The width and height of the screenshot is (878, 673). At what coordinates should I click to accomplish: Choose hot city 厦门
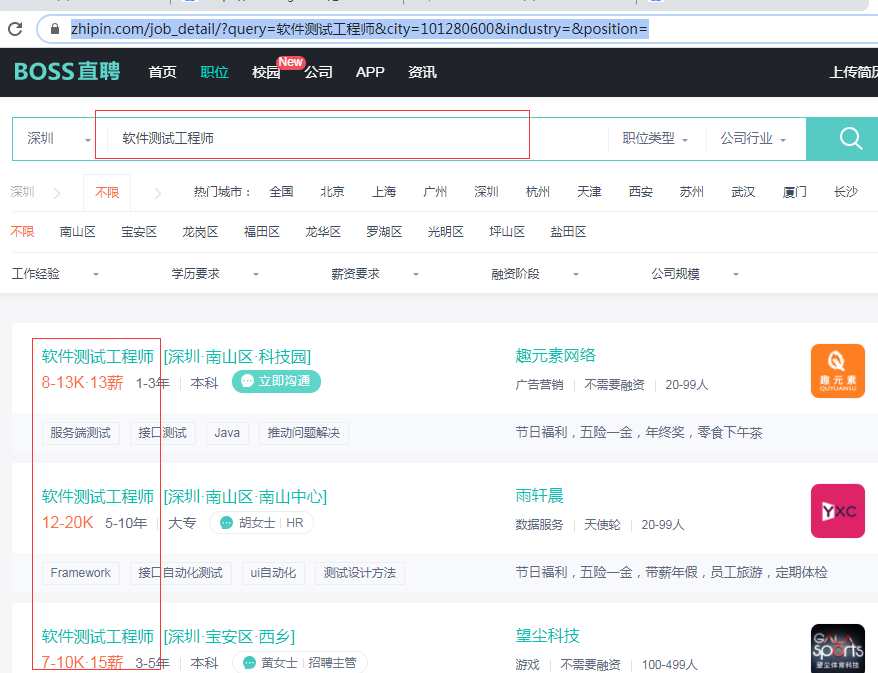click(795, 192)
